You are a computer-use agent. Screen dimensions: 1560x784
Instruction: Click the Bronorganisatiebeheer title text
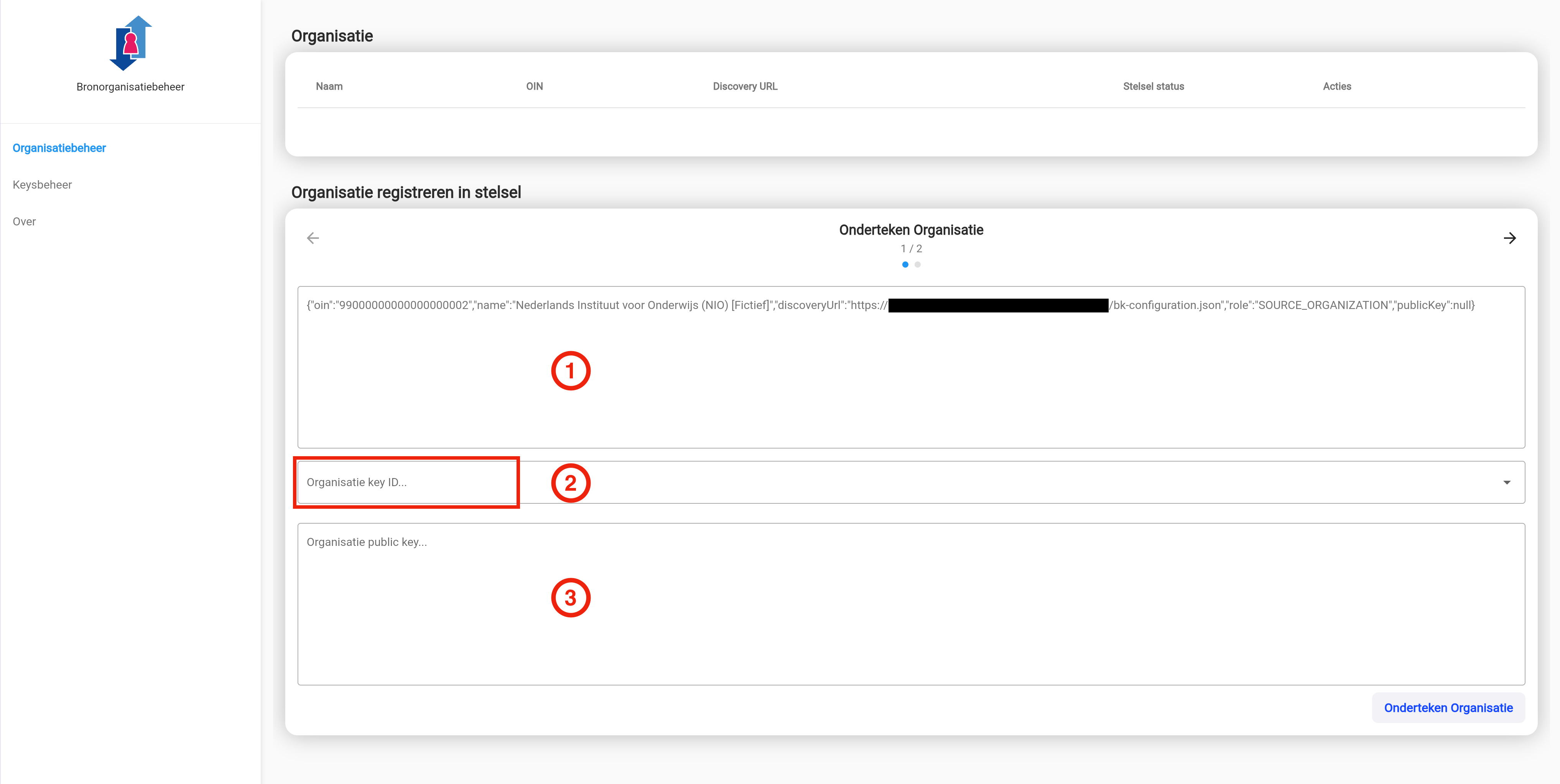130,87
